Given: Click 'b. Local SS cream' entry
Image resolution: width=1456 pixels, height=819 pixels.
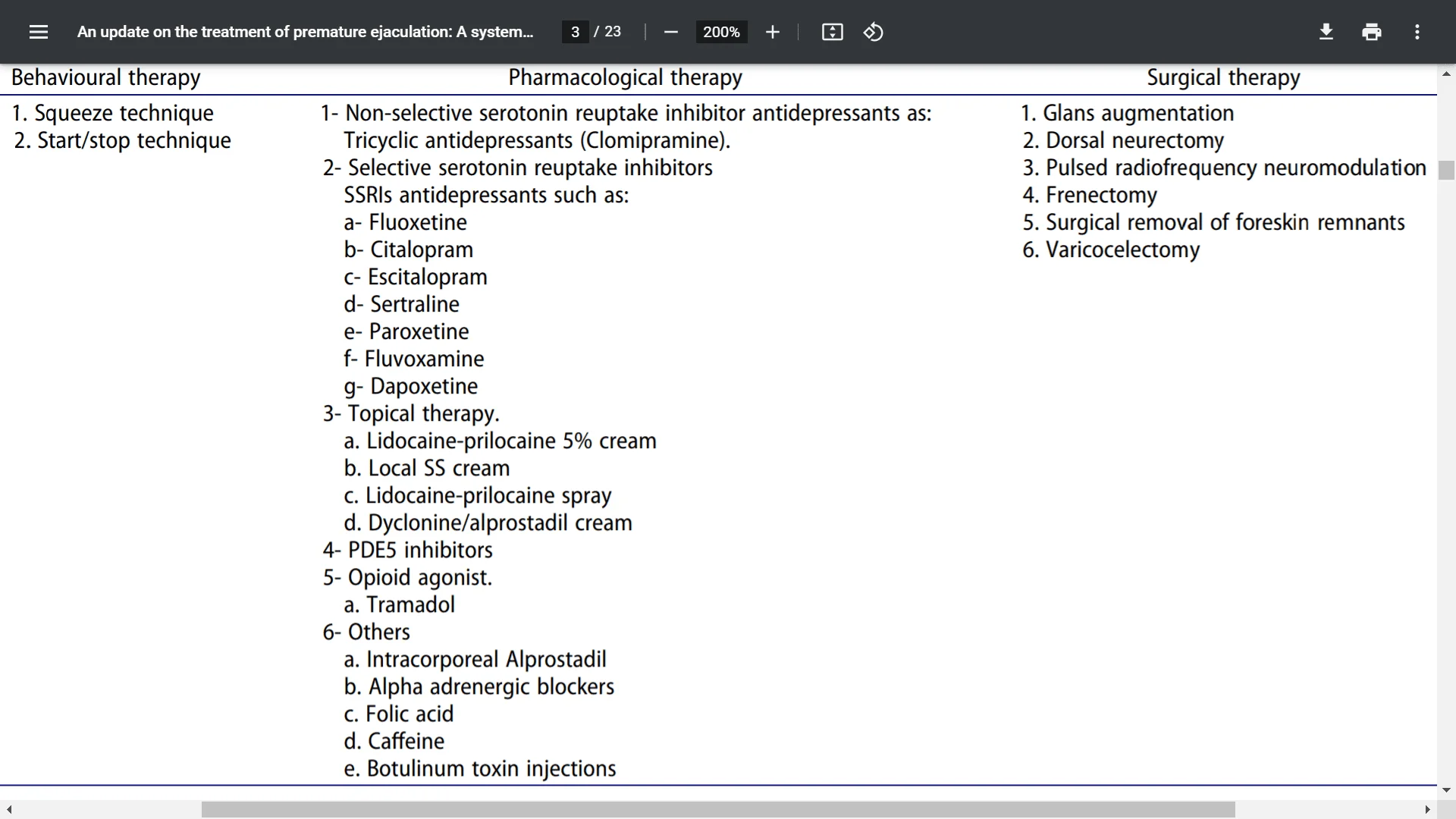Looking at the screenshot, I should pyautogui.click(x=427, y=468).
